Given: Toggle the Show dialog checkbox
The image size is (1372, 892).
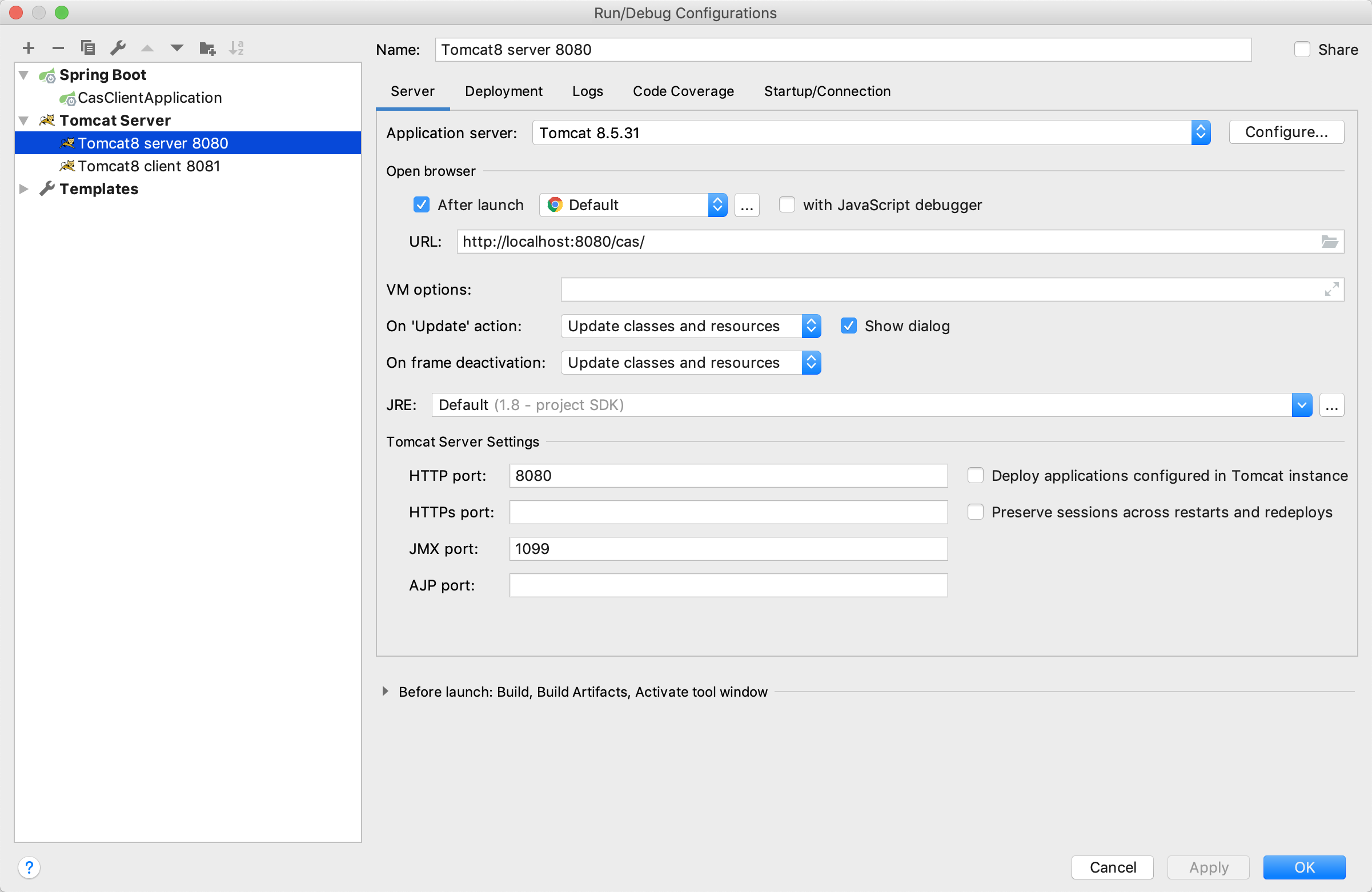Looking at the screenshot, I should 848,326.
